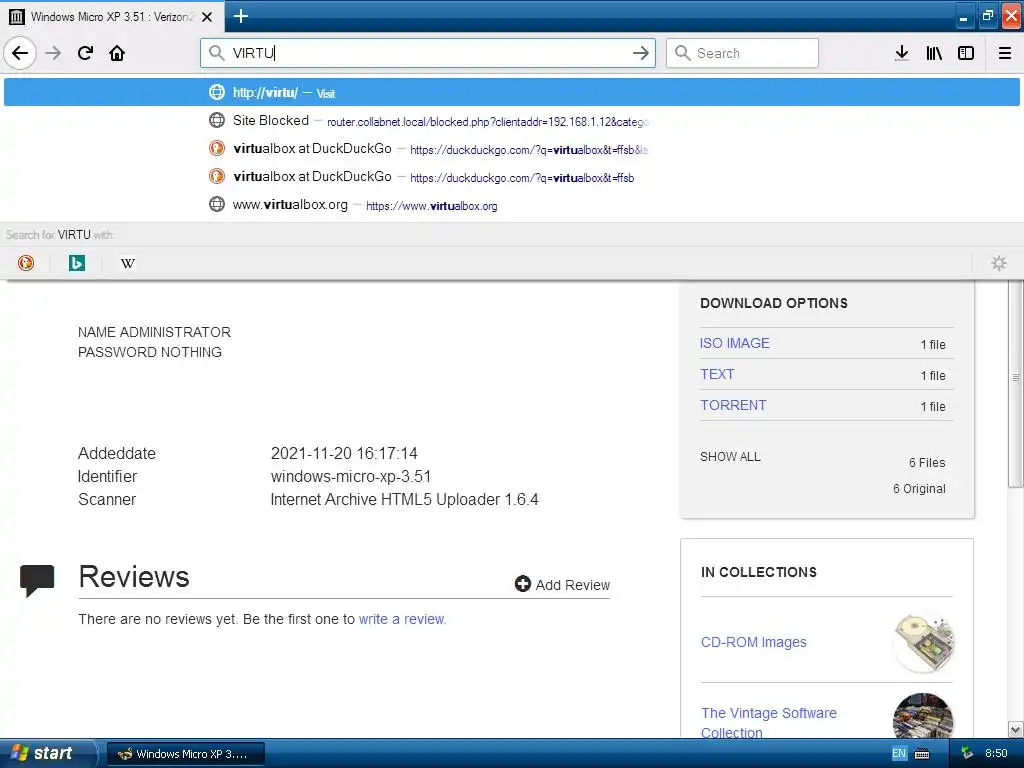Open the browser home page icon
The width and height of the screenshot is (1024, 768).
(x=117, y=53)
